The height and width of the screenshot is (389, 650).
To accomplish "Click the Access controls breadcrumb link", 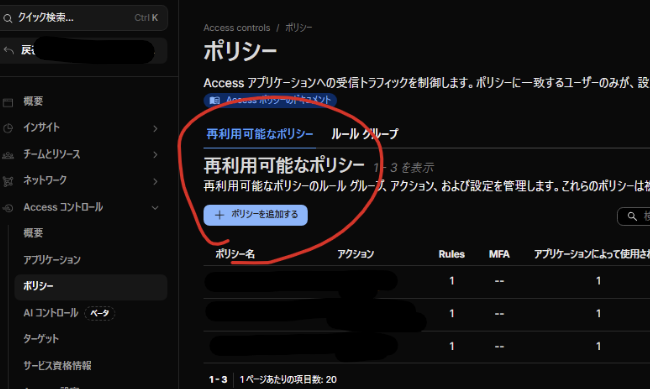I will [x=237, y=28].
